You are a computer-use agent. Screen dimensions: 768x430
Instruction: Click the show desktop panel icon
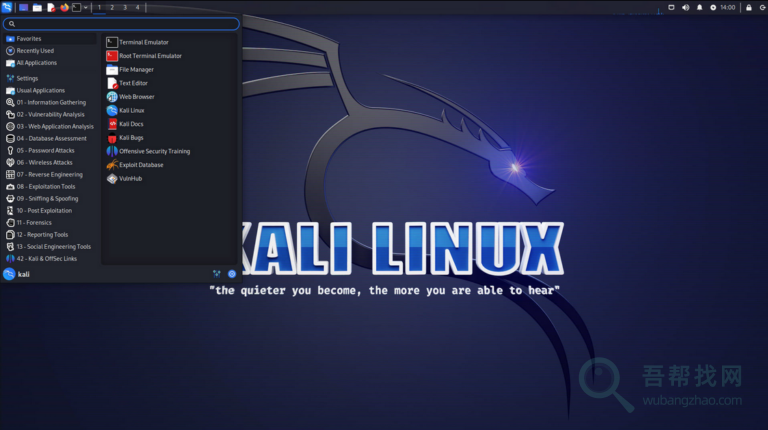point(23,7)
